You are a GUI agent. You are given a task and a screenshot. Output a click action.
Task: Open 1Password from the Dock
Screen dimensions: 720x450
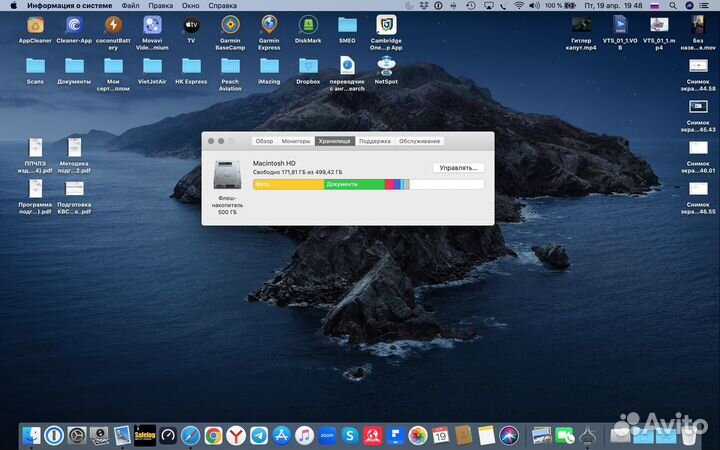tap(54, 435)
